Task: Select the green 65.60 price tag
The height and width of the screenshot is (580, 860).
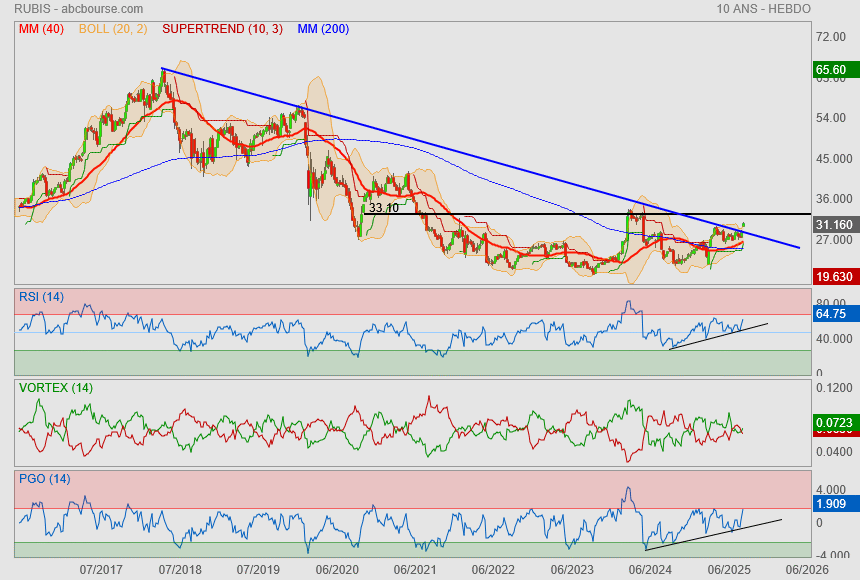Action: pos(831,70)
